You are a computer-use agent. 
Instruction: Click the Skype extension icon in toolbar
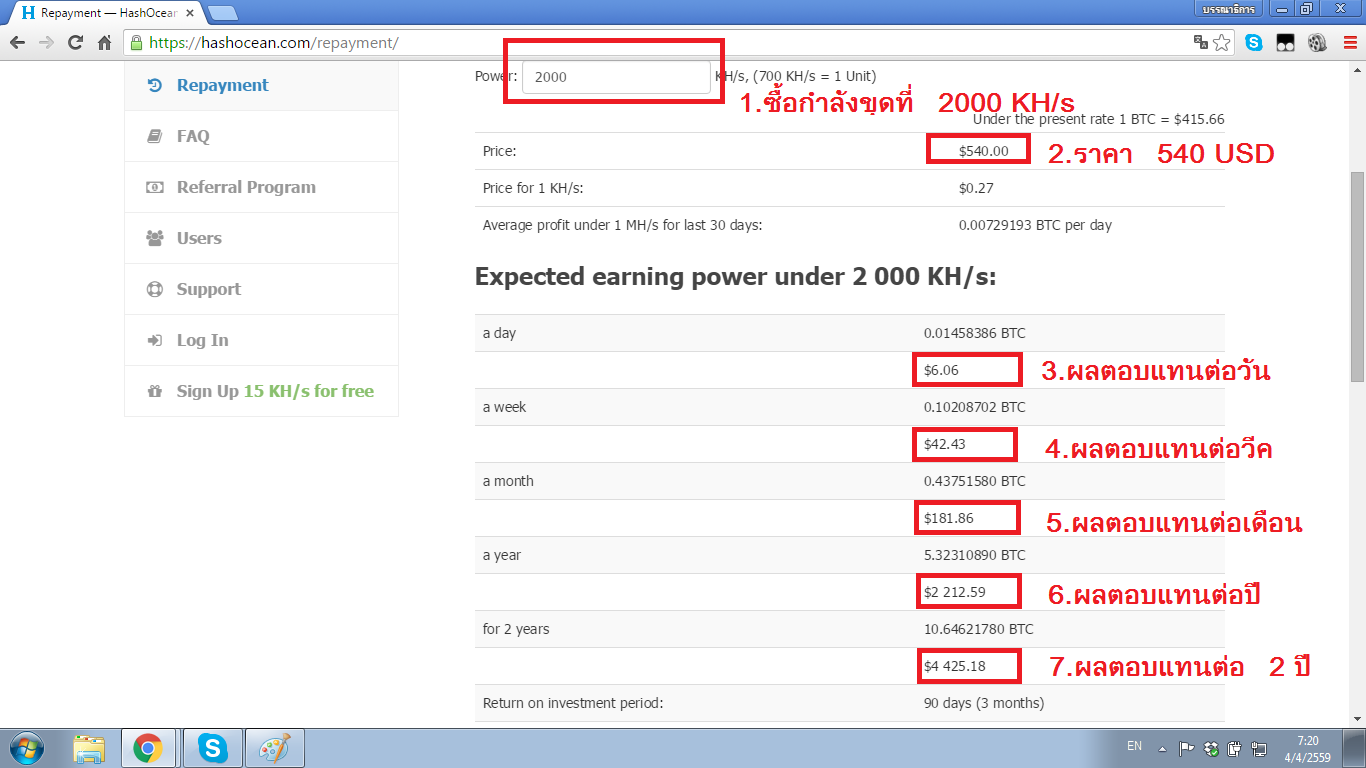click(x=1254, y=43)
